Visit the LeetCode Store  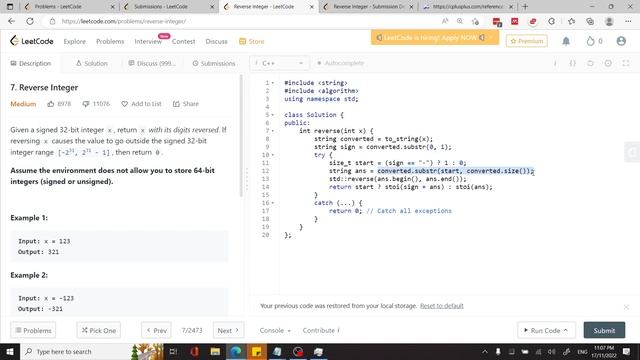(x=251, y=41)
